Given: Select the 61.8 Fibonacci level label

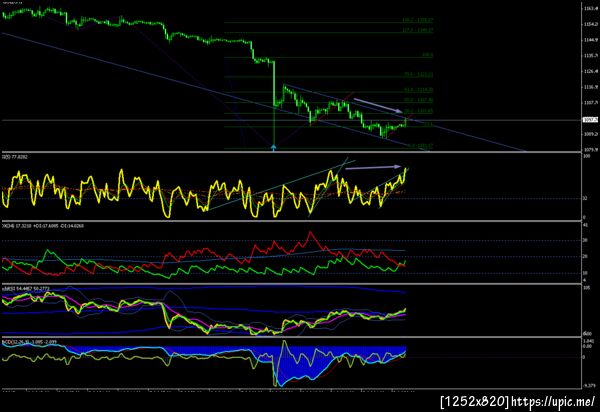Looking at the screenshot, I should tap(419, 90).
